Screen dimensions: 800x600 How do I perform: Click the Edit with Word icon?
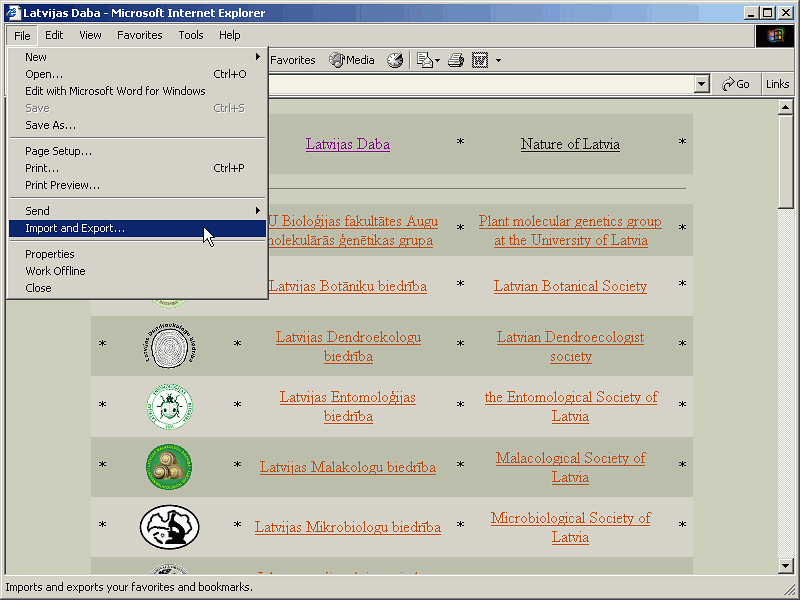pyautogui.click(x=480, y=60)
